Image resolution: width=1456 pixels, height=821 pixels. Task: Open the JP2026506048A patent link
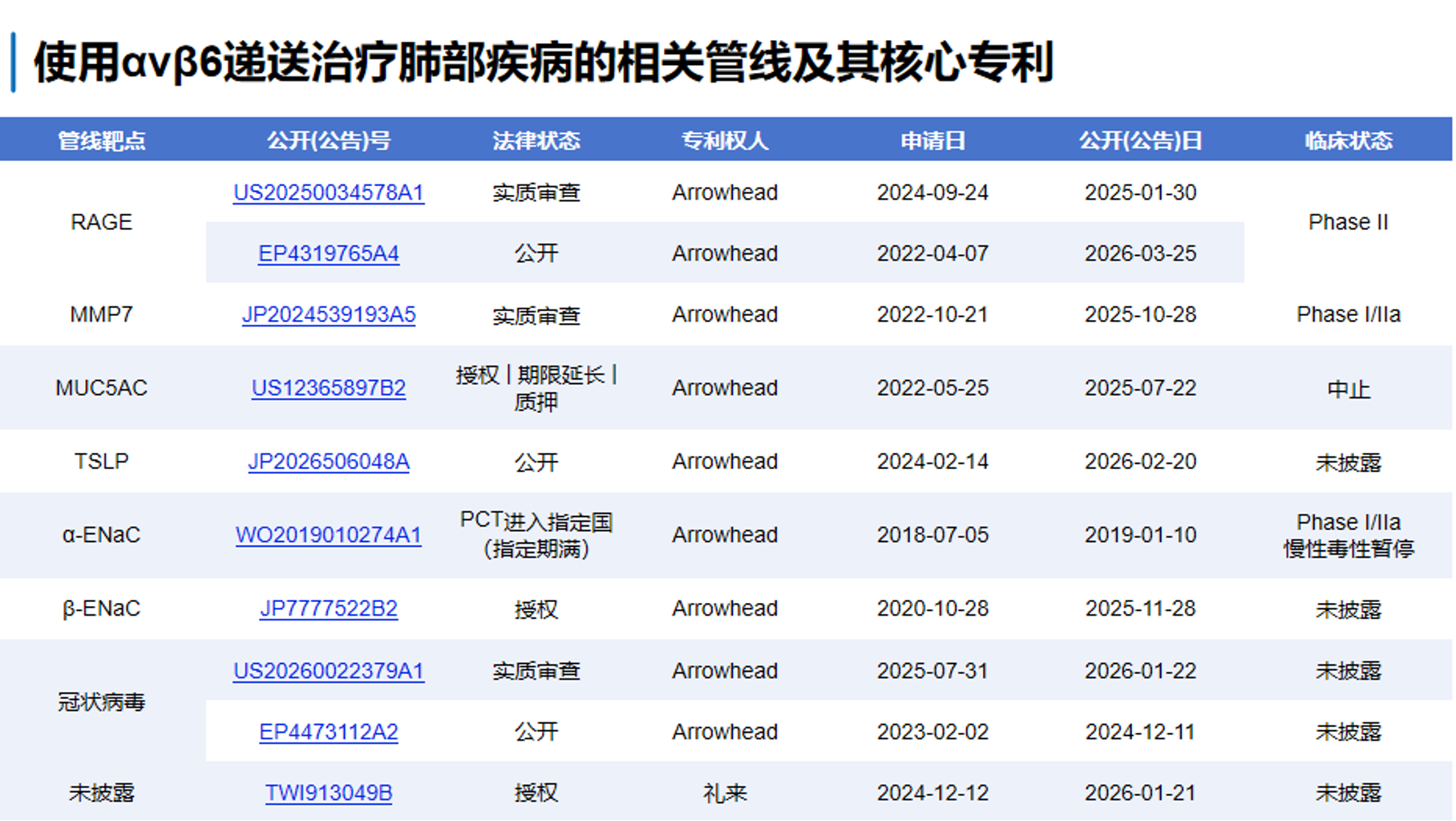pos(330,461)
